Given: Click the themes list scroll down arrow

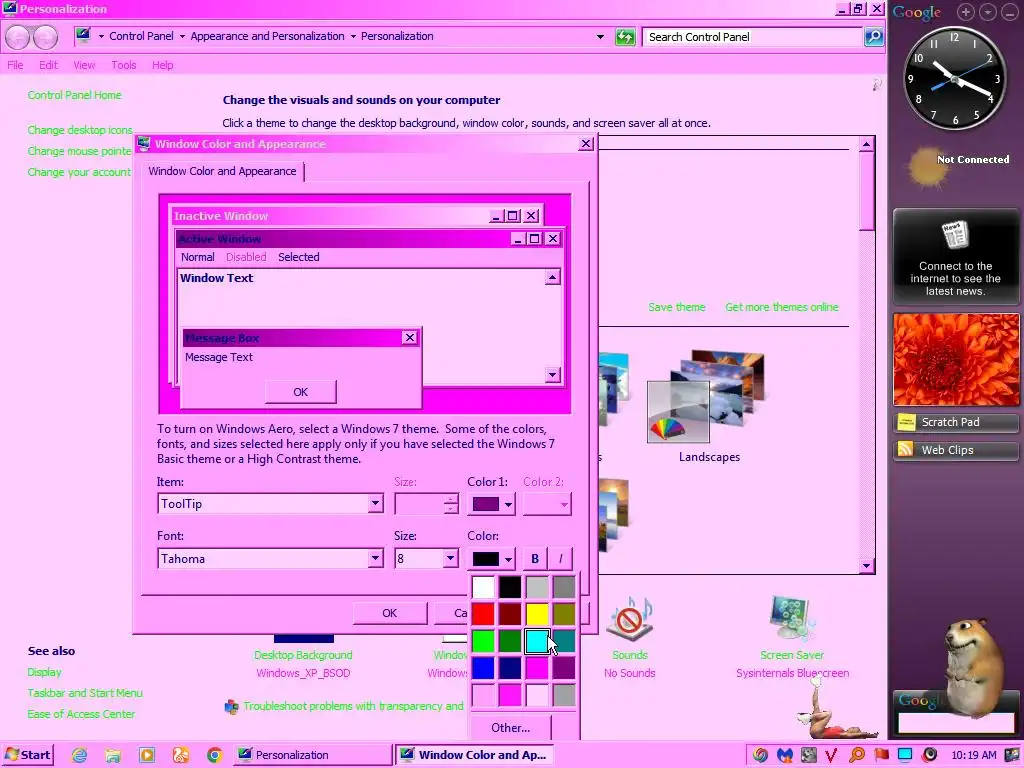Looking at the screenshot, I should click(867, 566).
